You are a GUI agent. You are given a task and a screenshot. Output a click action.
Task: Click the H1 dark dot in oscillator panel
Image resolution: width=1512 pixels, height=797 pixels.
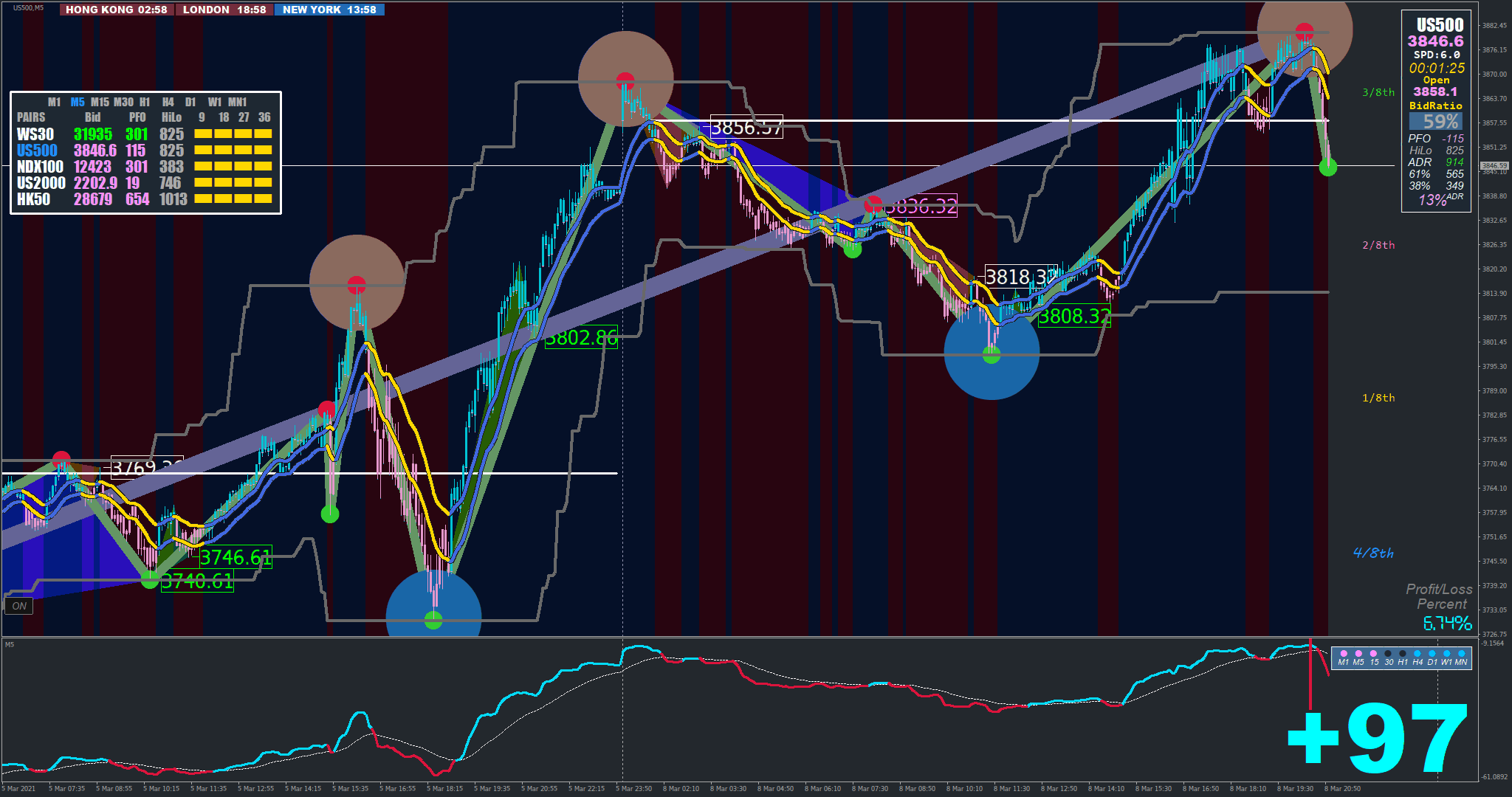pyautogui.click(x=1403, y=654)
